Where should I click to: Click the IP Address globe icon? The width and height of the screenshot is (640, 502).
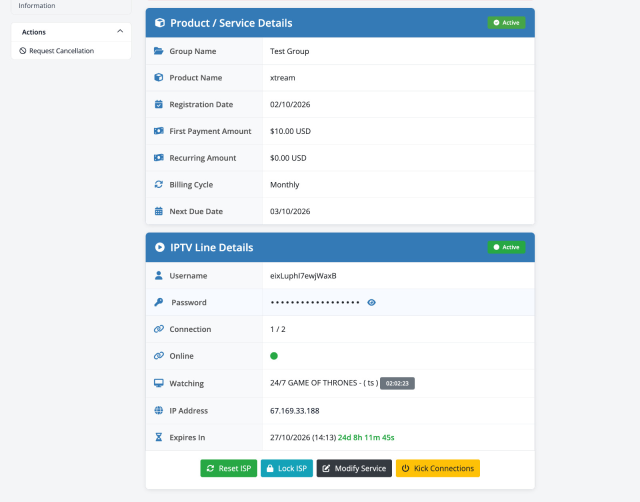point(159,411)
